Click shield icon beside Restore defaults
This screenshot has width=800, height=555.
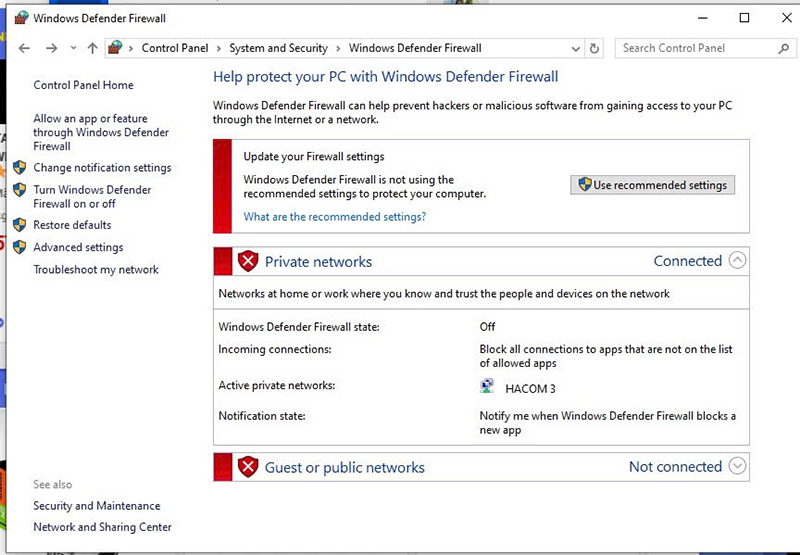click(19, 225)
